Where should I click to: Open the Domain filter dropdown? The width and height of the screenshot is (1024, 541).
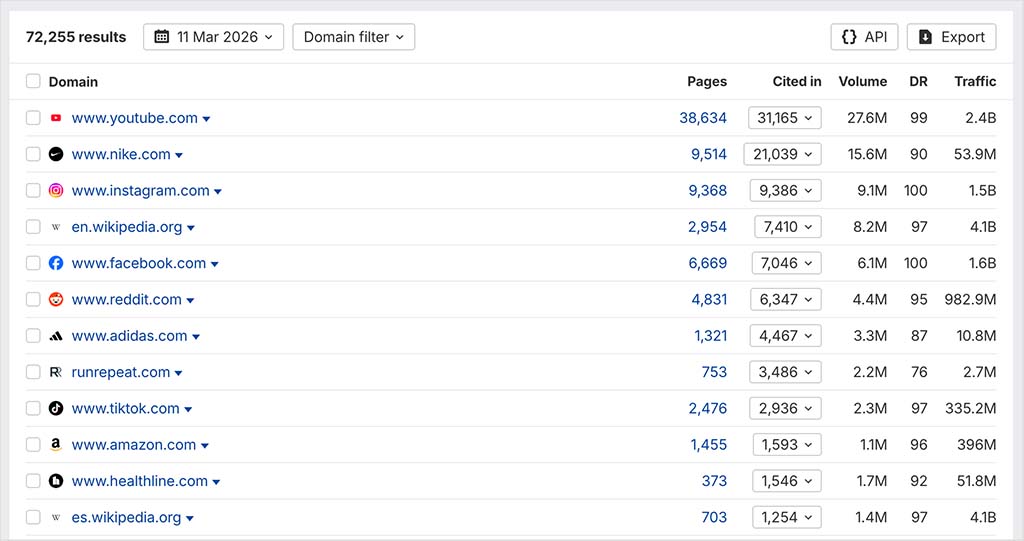click(353, 37)
